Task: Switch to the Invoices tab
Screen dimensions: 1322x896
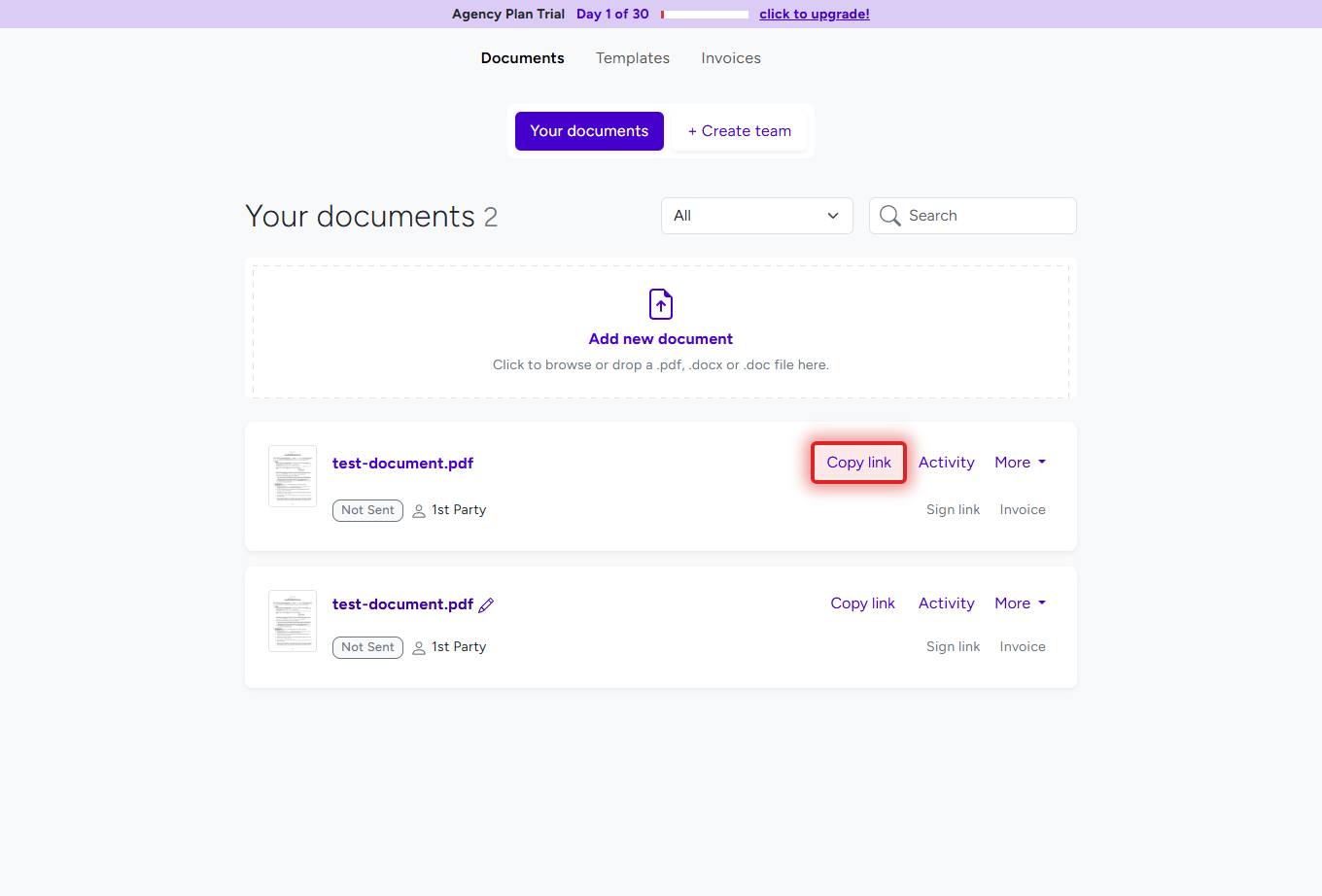Action: click(x=730, y=57)
